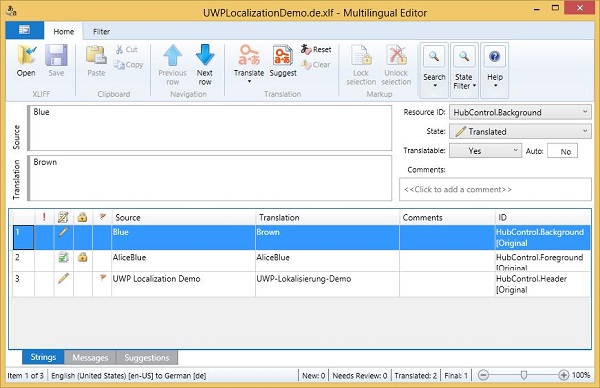Open the Translatable Yes dropdown
This screenshot has width=600, height=388.
click(486, 151)
